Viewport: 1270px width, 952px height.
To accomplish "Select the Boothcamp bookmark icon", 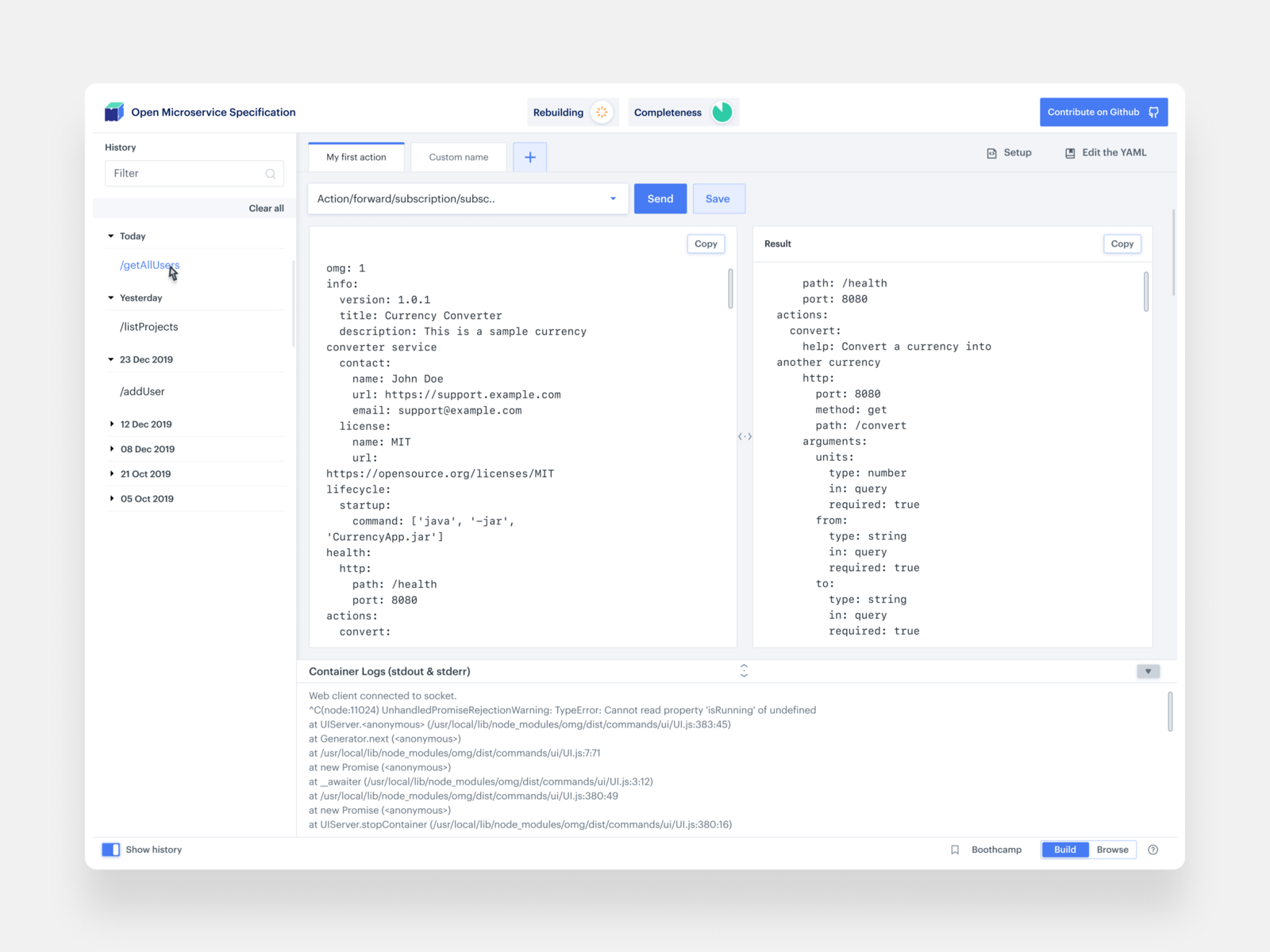I will (955, 850).
